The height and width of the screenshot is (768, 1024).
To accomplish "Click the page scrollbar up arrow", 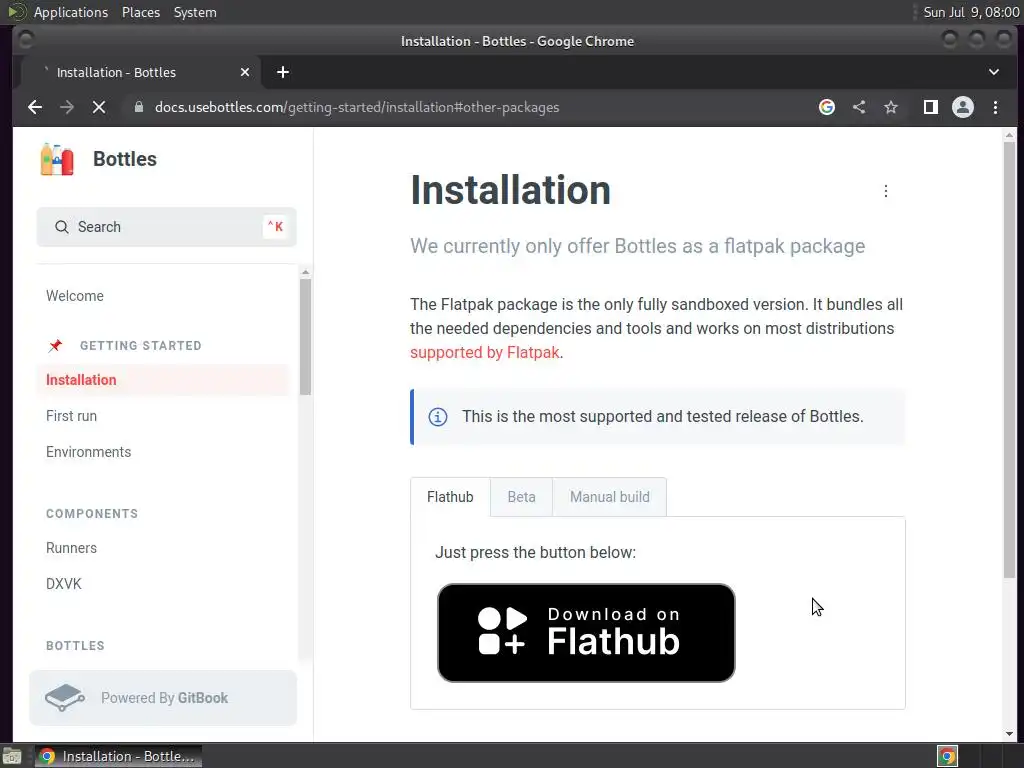I will tap(1010, 135).
